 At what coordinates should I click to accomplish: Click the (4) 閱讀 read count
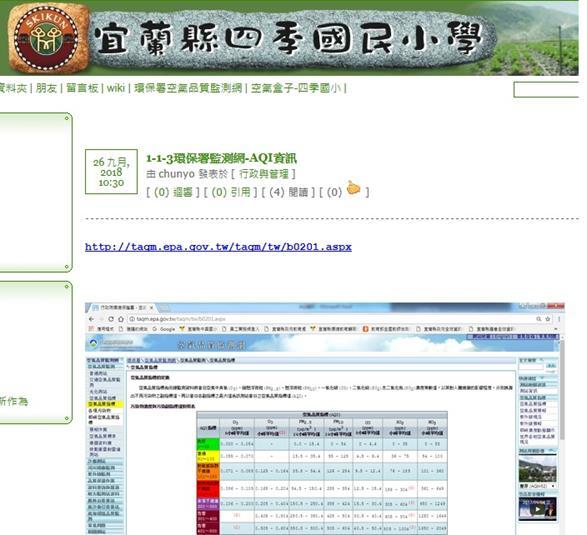(x=288, y=192)
